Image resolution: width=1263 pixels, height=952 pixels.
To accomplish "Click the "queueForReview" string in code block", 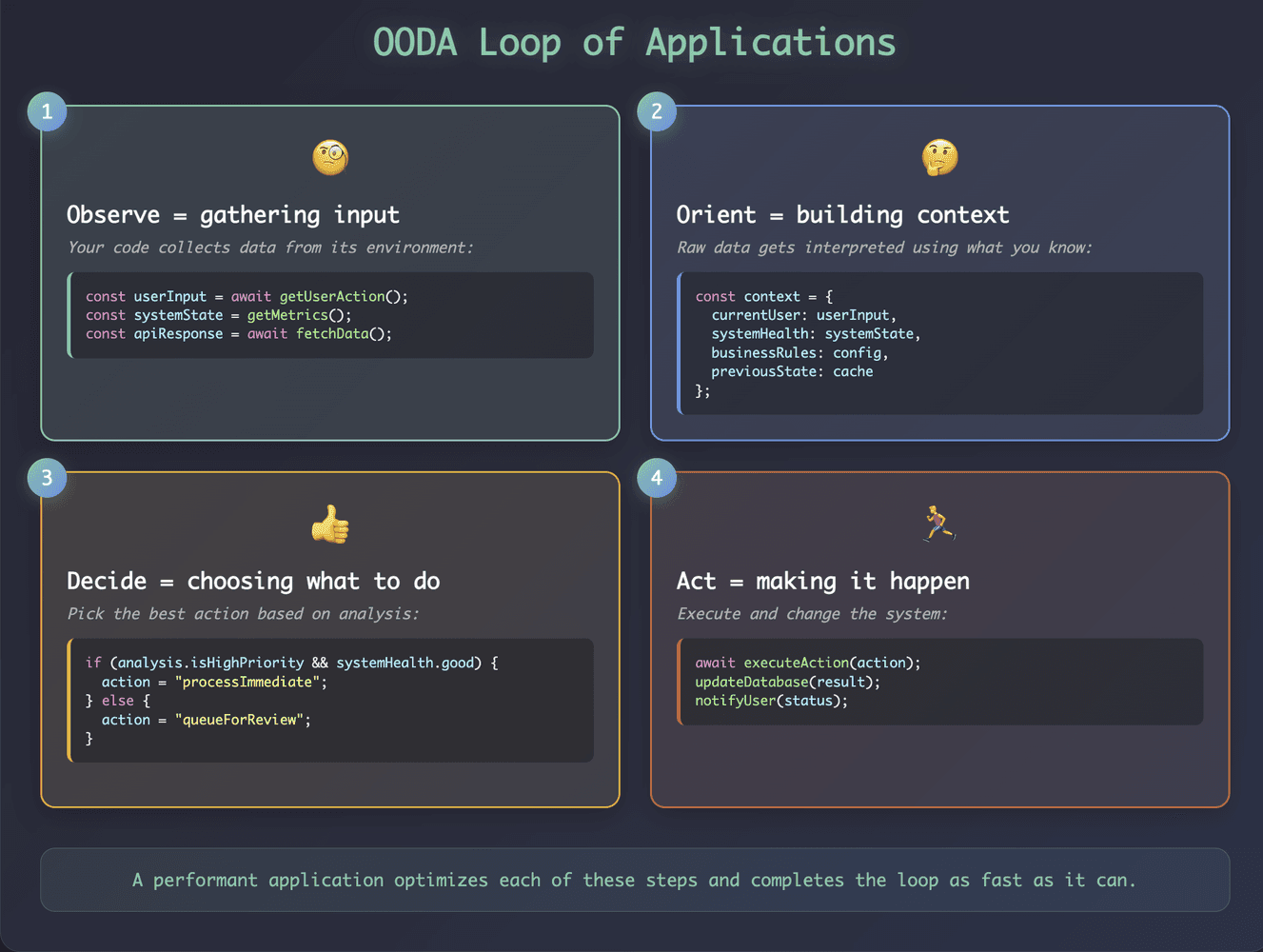I will 242,721.
